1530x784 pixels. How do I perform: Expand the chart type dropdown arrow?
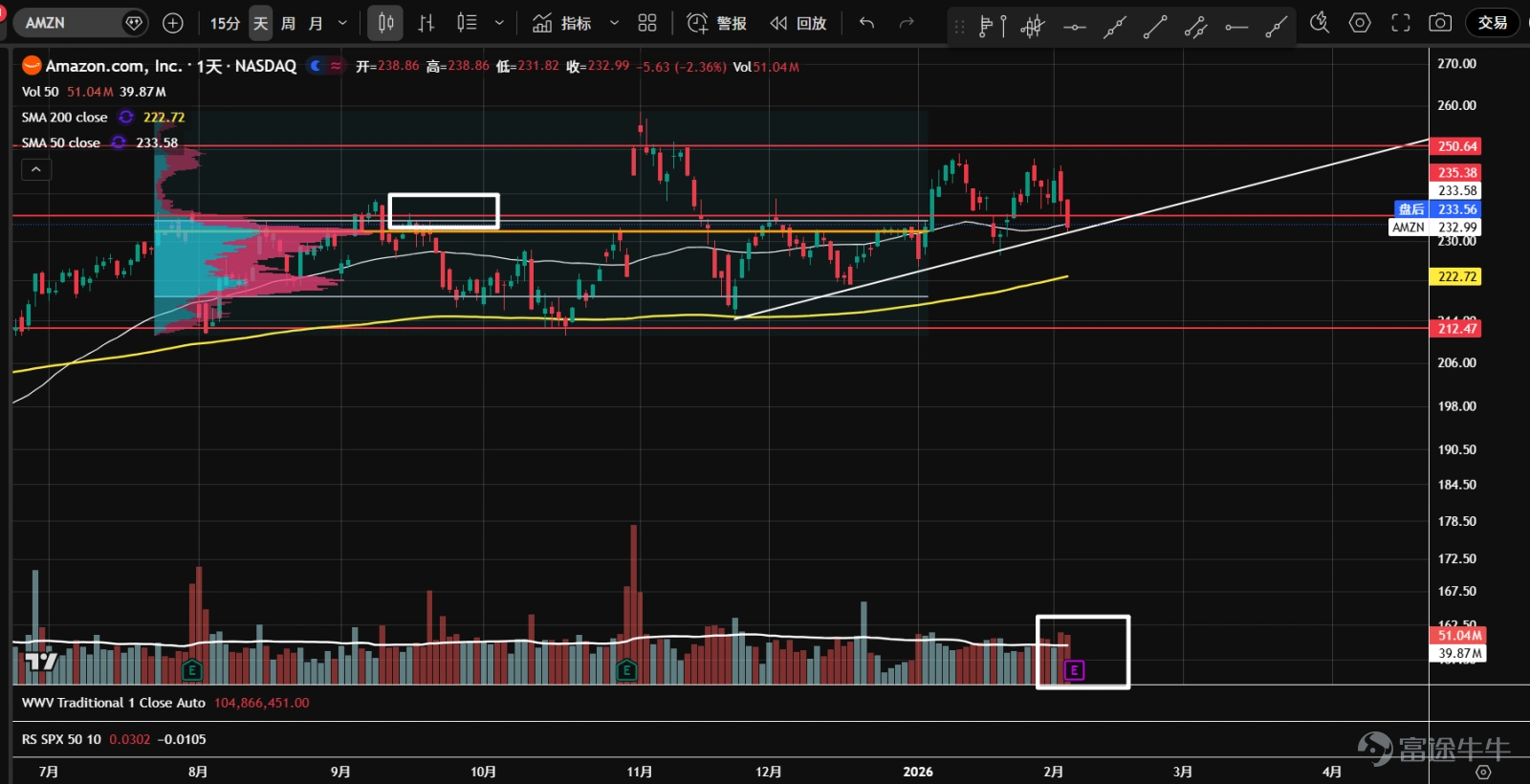[x=499, y=23]
